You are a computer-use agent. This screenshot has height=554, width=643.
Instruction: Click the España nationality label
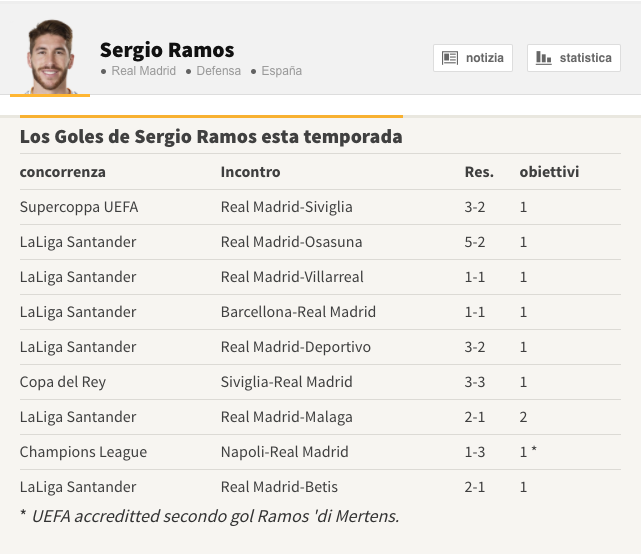(x=281, y=71)
